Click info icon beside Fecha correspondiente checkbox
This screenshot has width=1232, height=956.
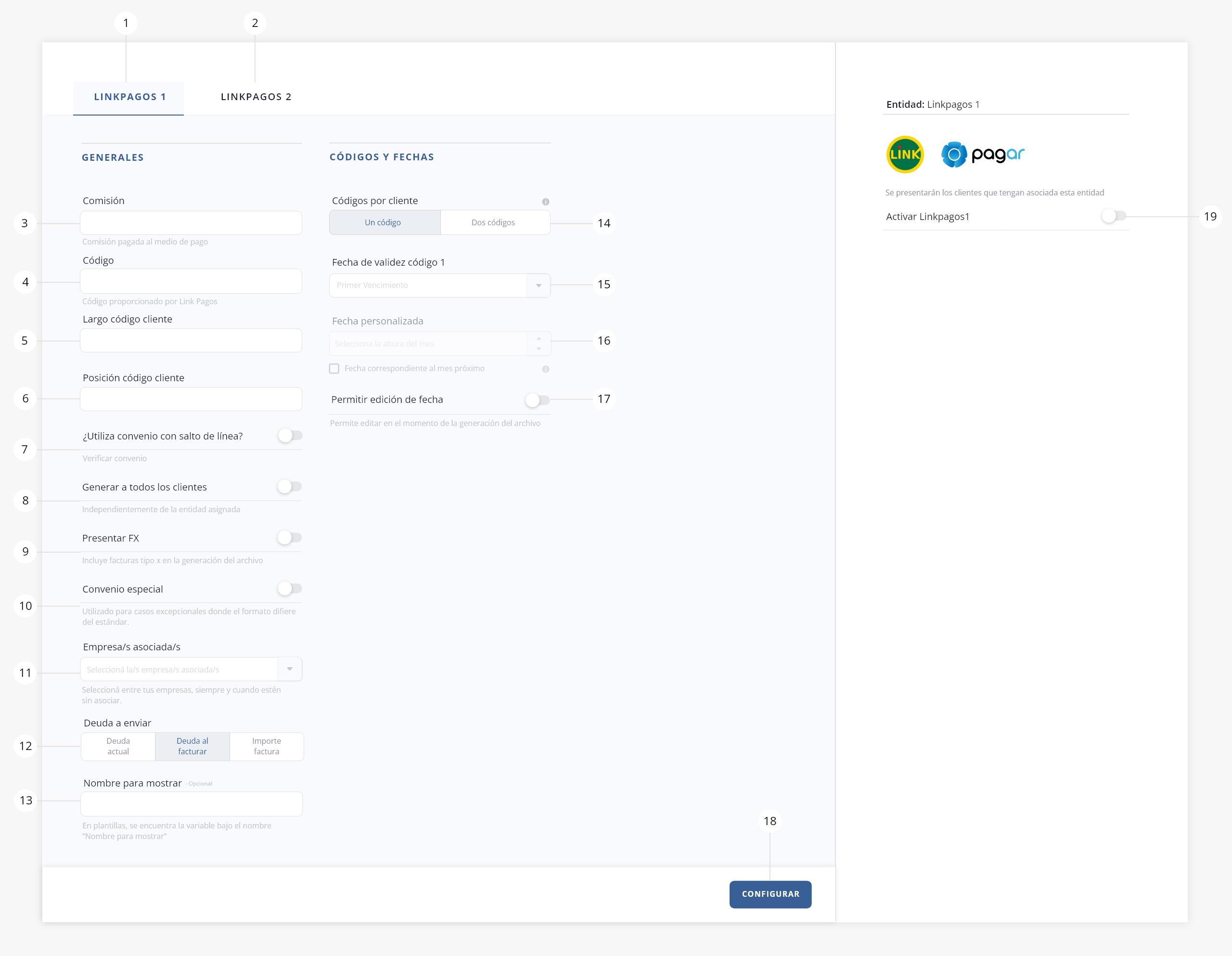pos(545,369)
